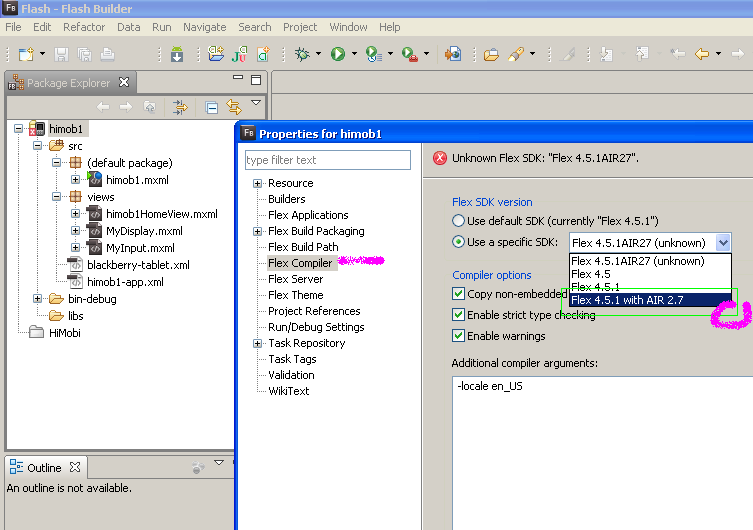The width and height of the screenshot is (753, 530).
Task: Click the Save icon in the toolbar
Action: click(61, 54)
